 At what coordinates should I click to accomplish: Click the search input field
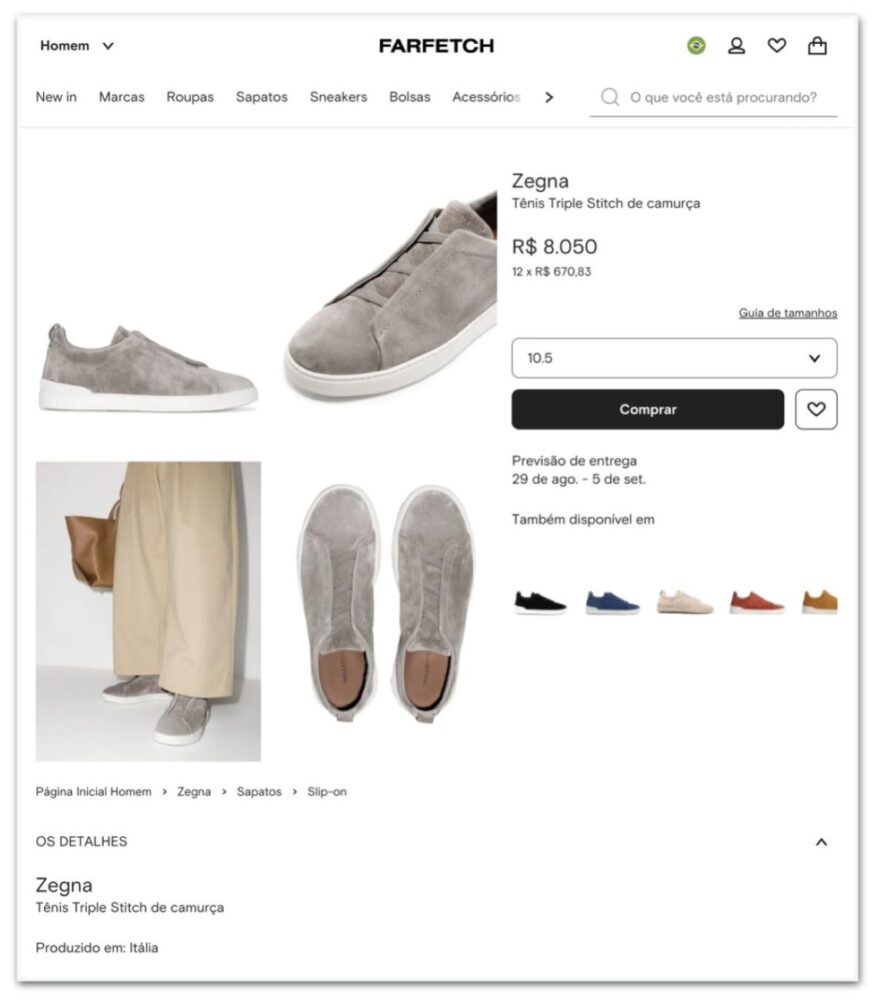click(723, 97)
